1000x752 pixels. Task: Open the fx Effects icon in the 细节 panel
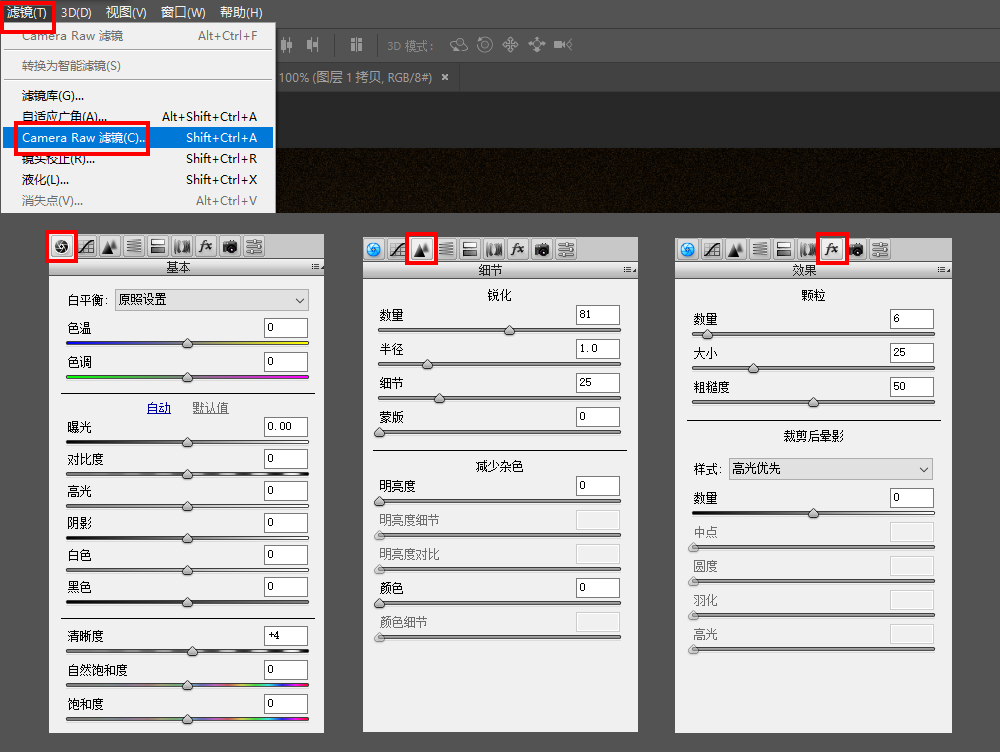click(518, 249)
